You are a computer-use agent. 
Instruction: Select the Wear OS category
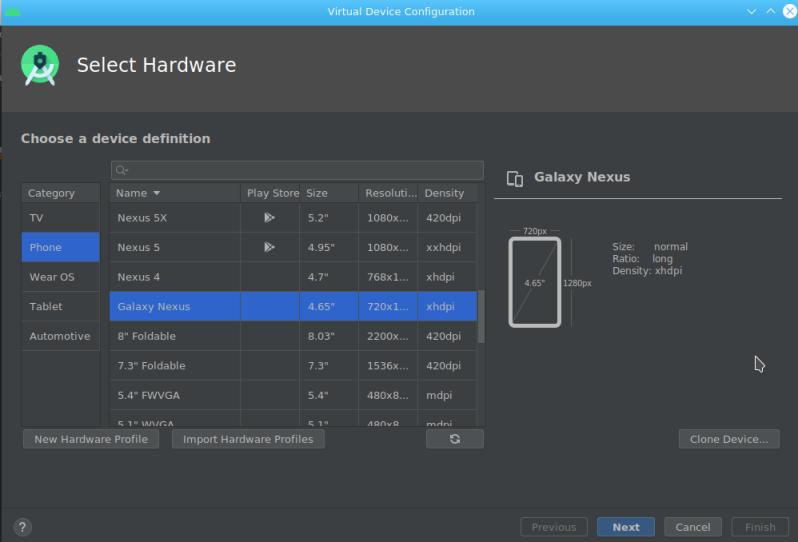61,277
